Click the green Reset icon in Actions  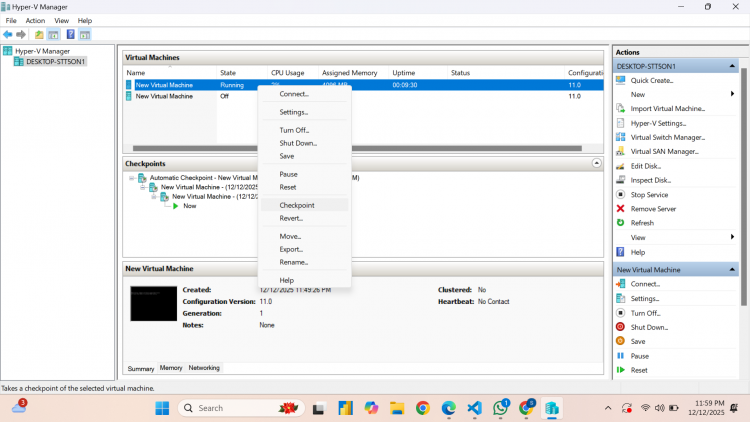620,370
